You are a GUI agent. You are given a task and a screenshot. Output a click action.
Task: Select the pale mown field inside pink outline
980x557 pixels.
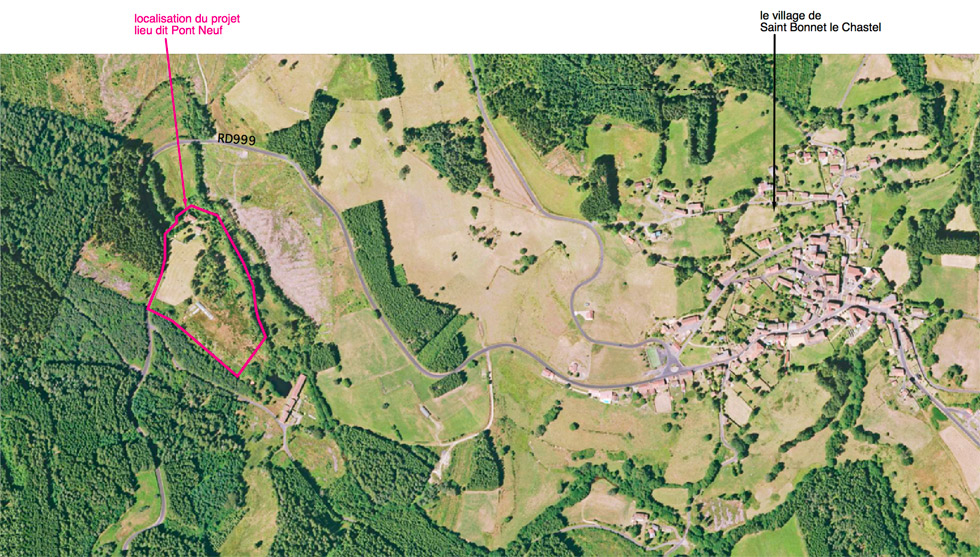click(x=179, y=271)
